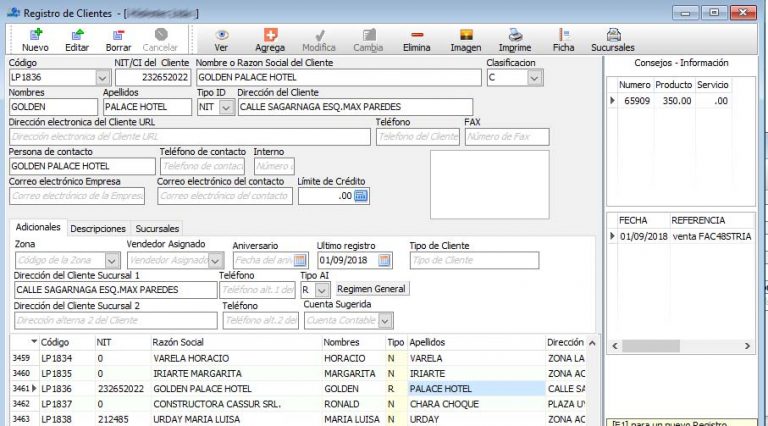768x426 pixels.
Task: Click the Nombres input field
Action: [53, 107]
